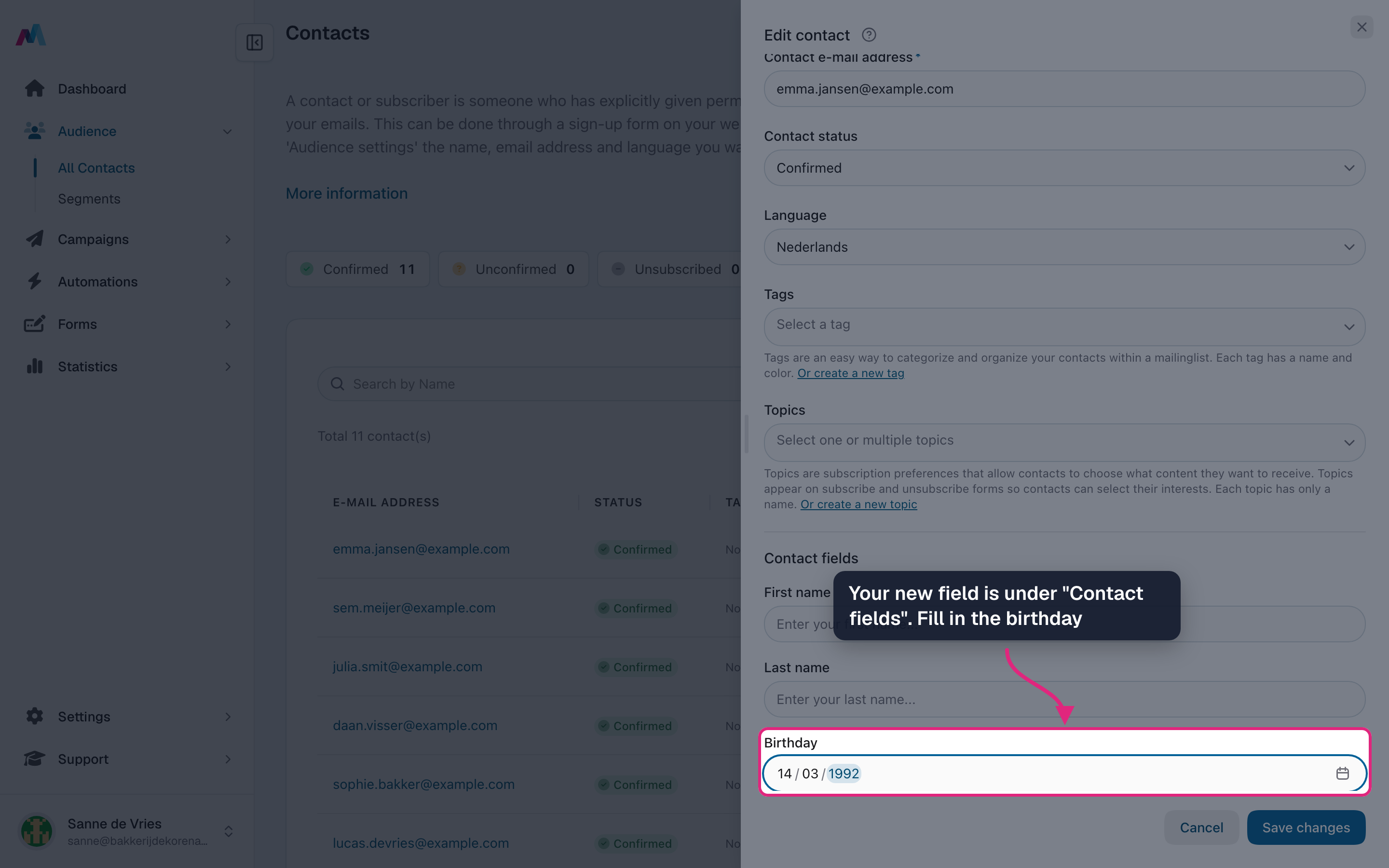Viewport: 1389px width, 868px height.
Task: Click the search magnifier icon in contacts
Action: (338, 383)
